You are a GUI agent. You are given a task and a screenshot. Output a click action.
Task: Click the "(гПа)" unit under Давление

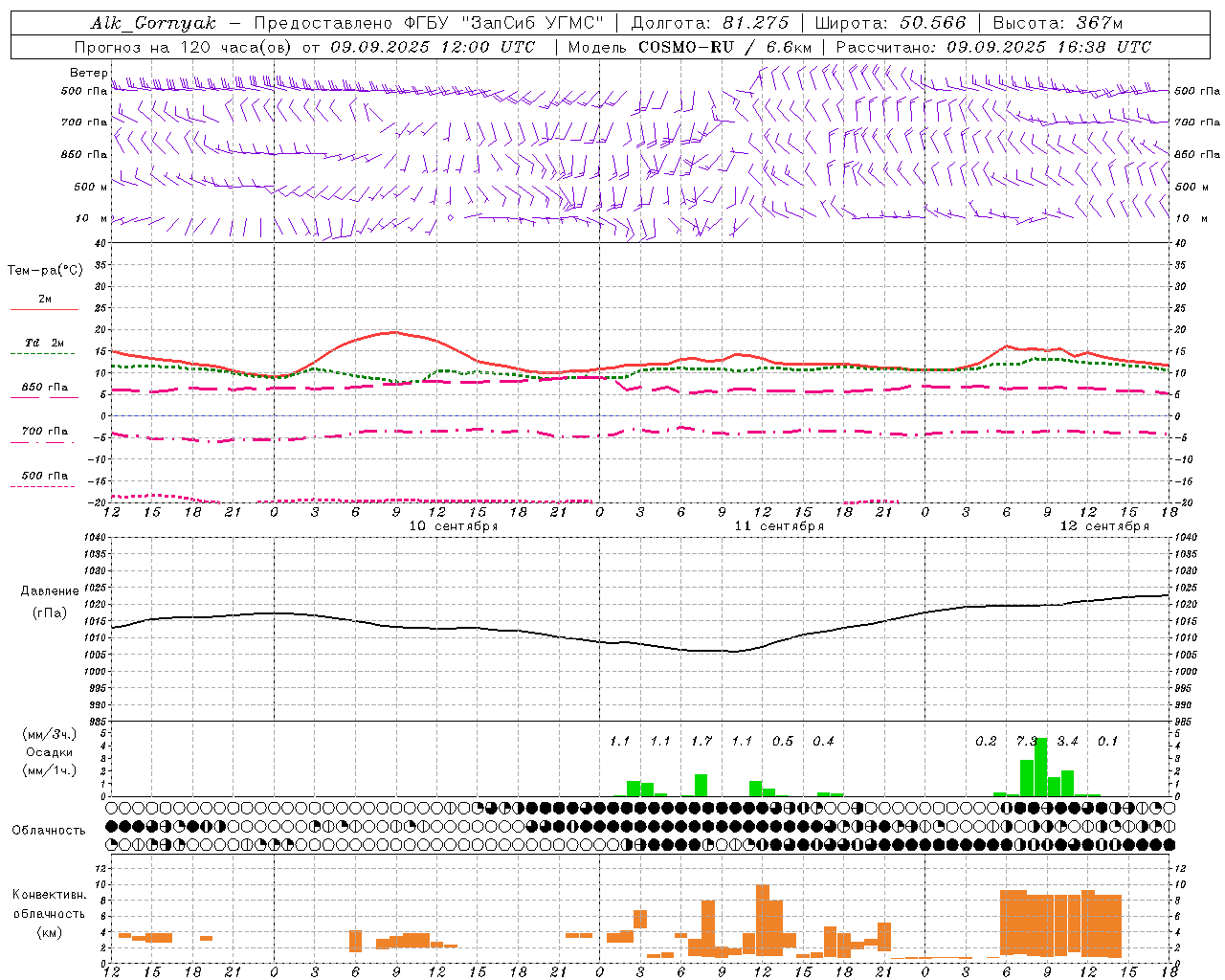[50, 613]
